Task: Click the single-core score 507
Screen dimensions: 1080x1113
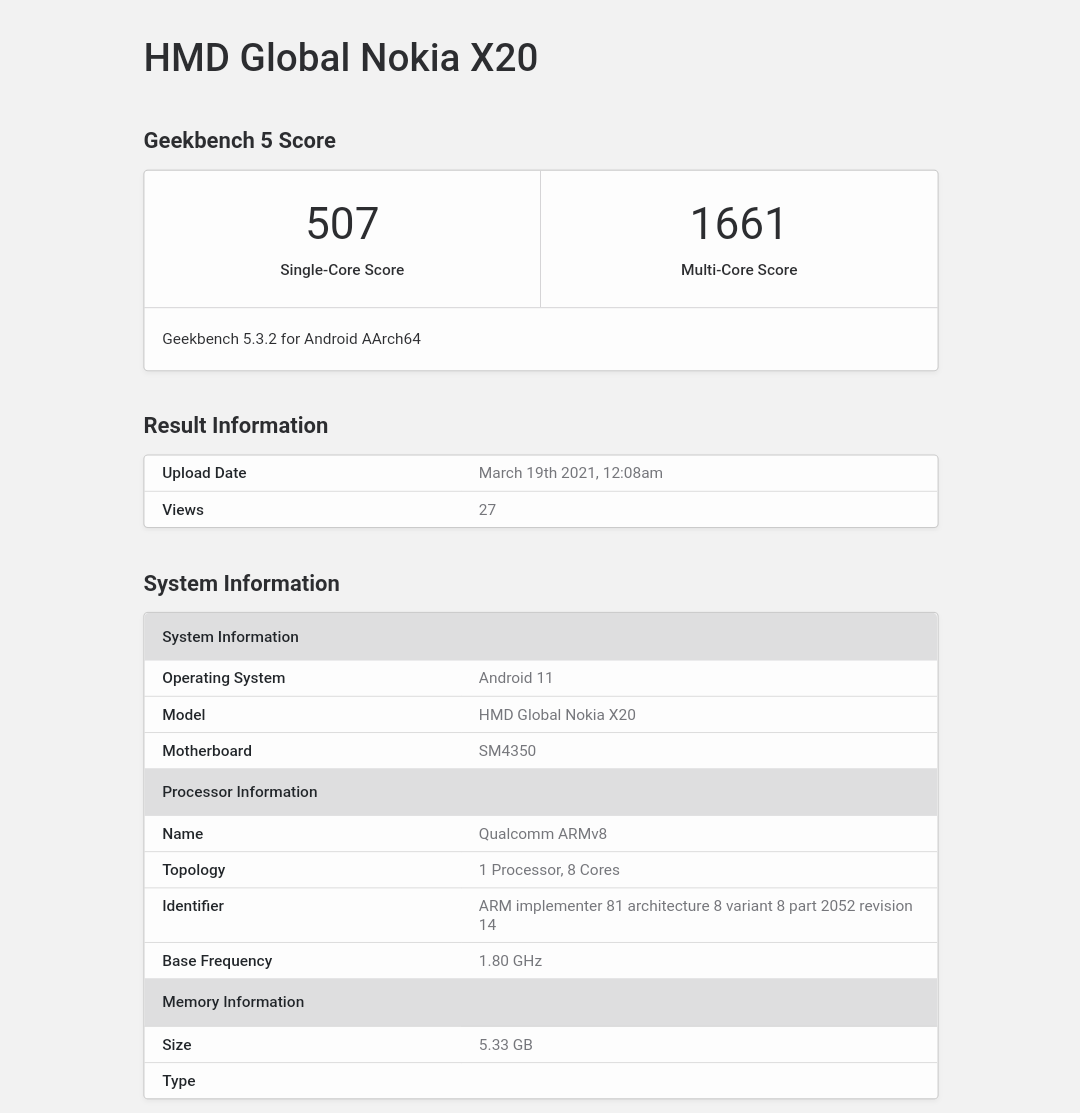Action: 342,223
